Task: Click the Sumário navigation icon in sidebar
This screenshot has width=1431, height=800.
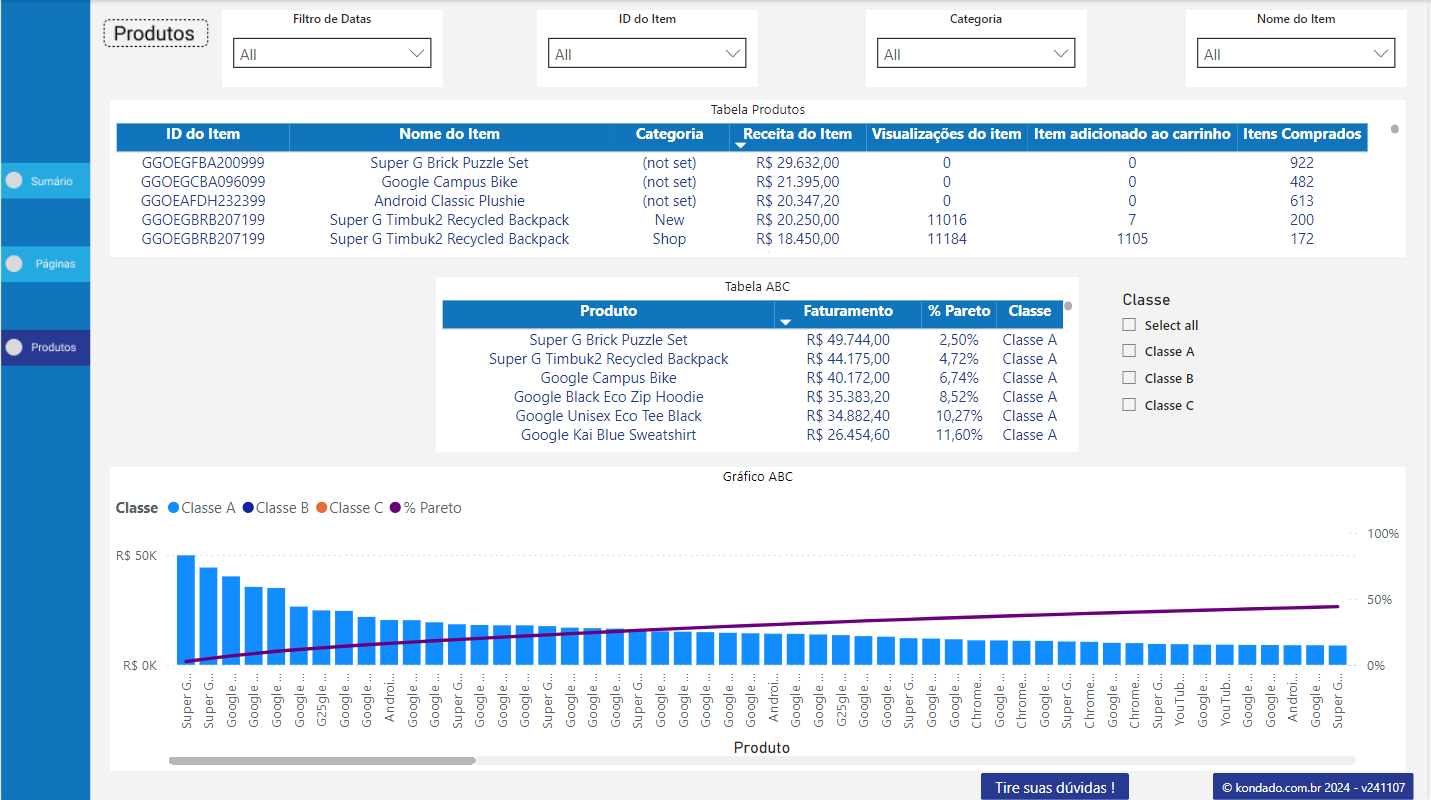Action: pos(14,180)
